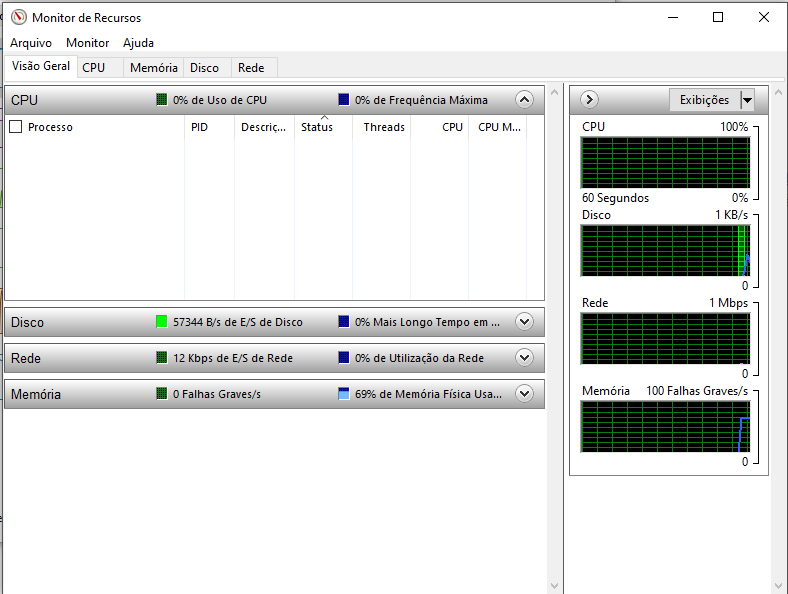The width and height of the screenshot is (788, 594).
Task: Open the Exibições button
Action: point(705,100)
